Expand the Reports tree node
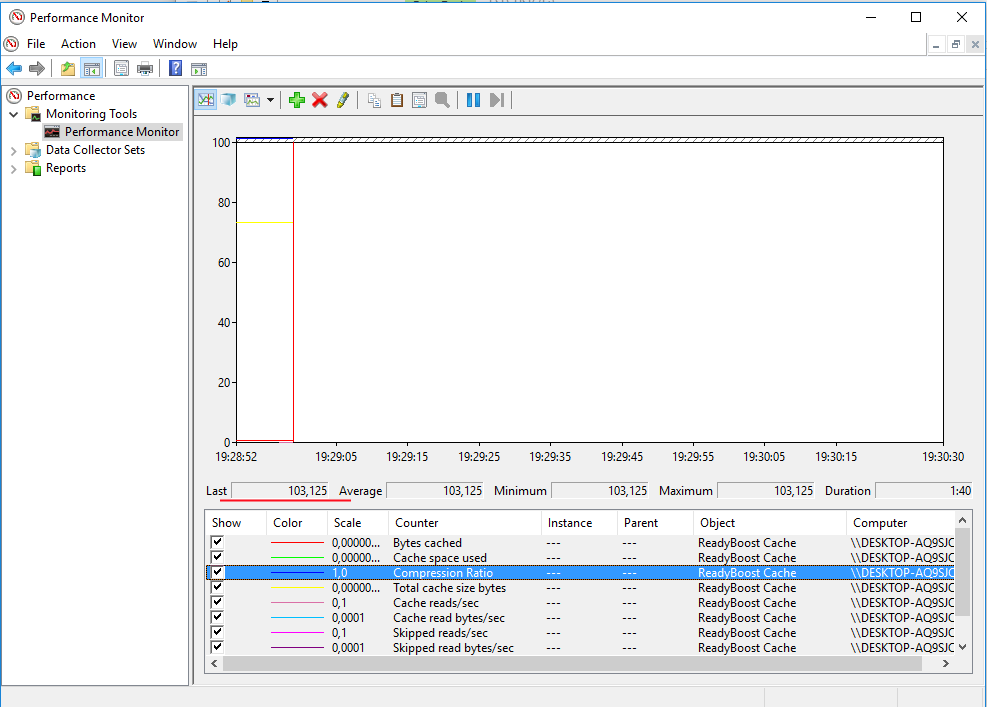Screen dimensions: 987x707 pyautogui.click(x=13, y=169)
